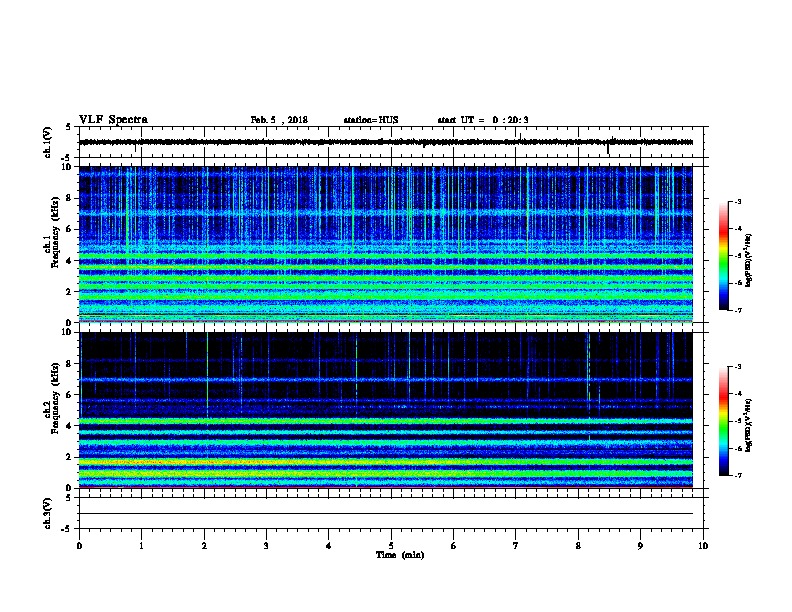Click the color scale bar beside ch.2 spectrogram

(x=724, y=421)
